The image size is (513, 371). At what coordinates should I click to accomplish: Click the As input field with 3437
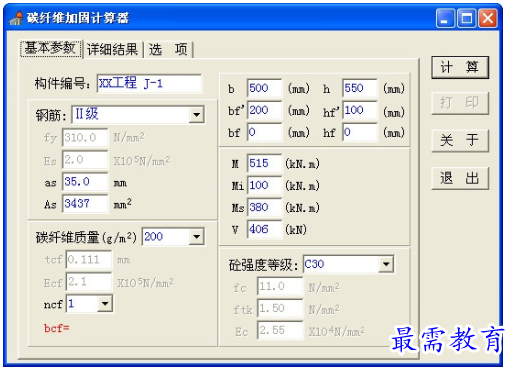[x=85, y=204]
